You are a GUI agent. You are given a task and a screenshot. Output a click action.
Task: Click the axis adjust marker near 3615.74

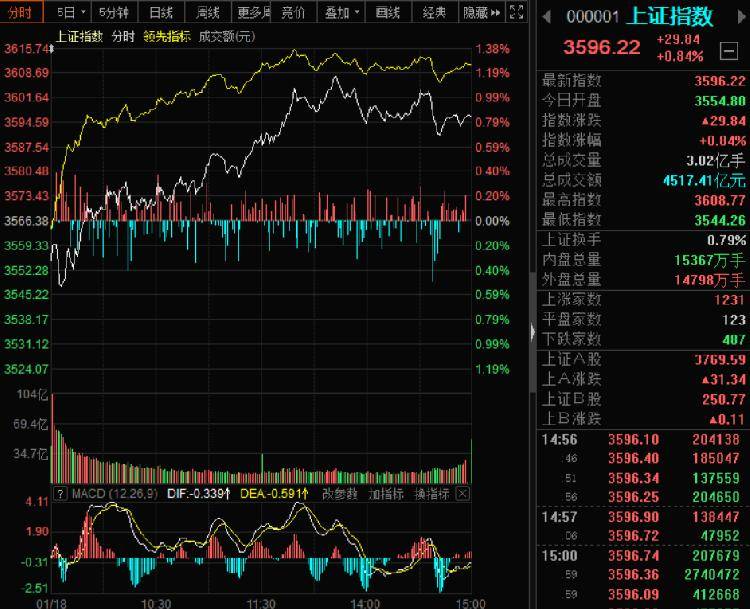[x=52, y=48]
